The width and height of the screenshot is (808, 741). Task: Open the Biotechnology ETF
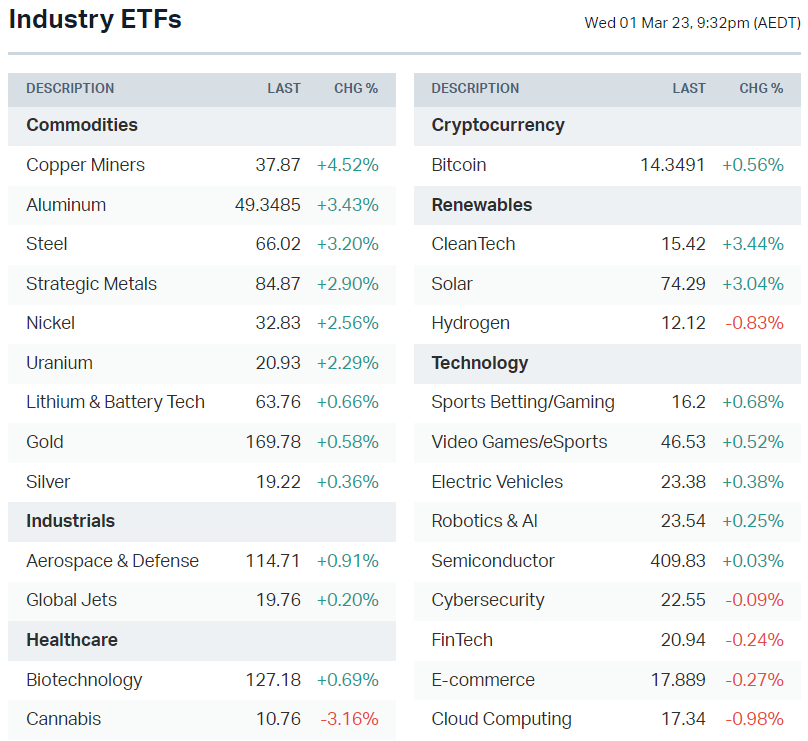coord(84,680)
